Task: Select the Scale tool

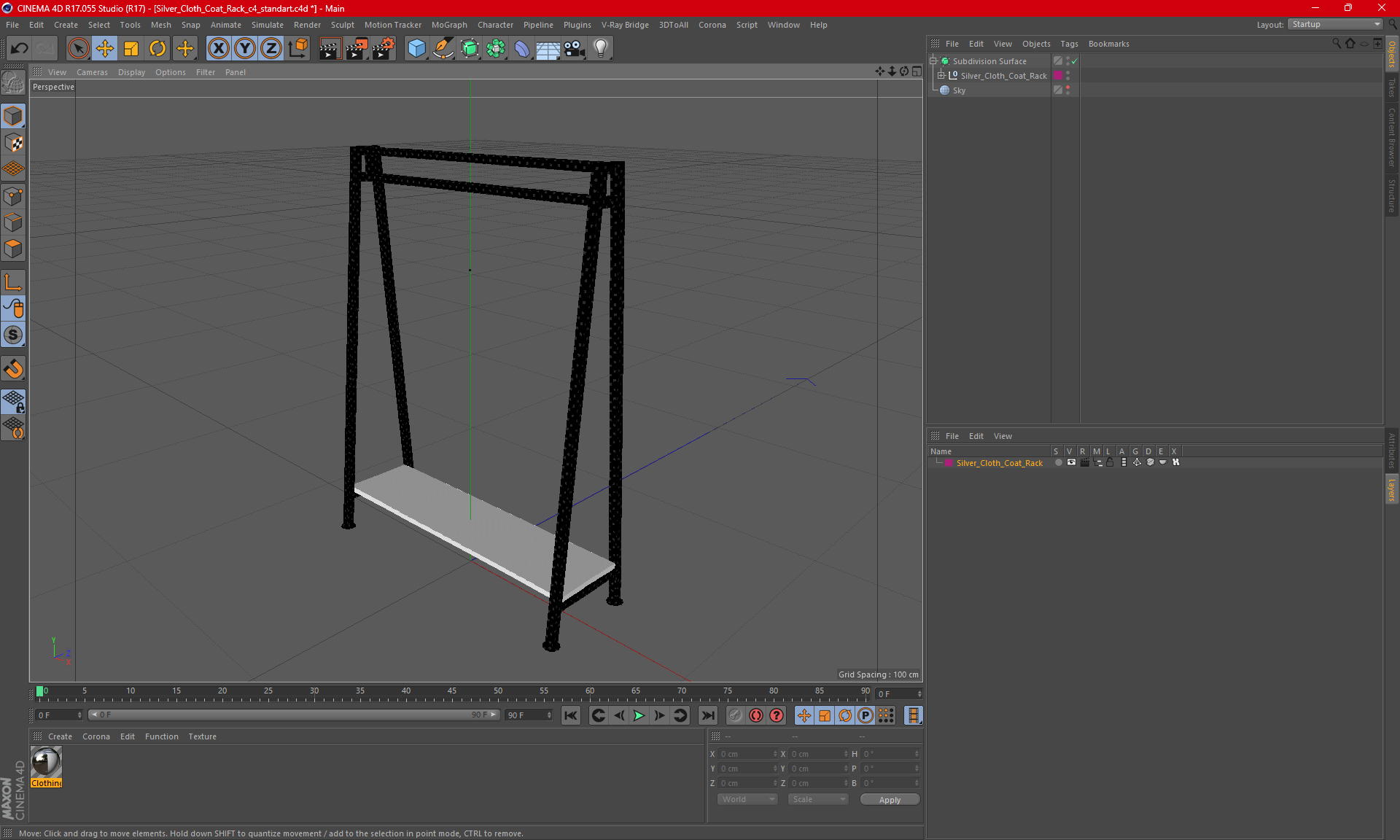Action: (131, 49)
